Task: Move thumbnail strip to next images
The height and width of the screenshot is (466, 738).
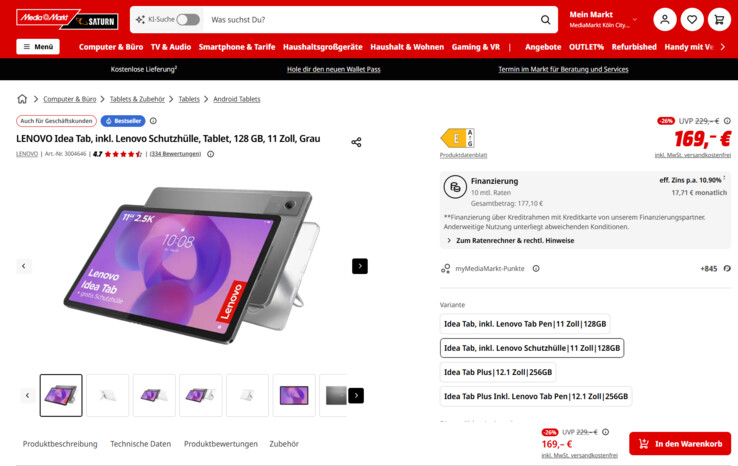Action: (x=356, y=395)
